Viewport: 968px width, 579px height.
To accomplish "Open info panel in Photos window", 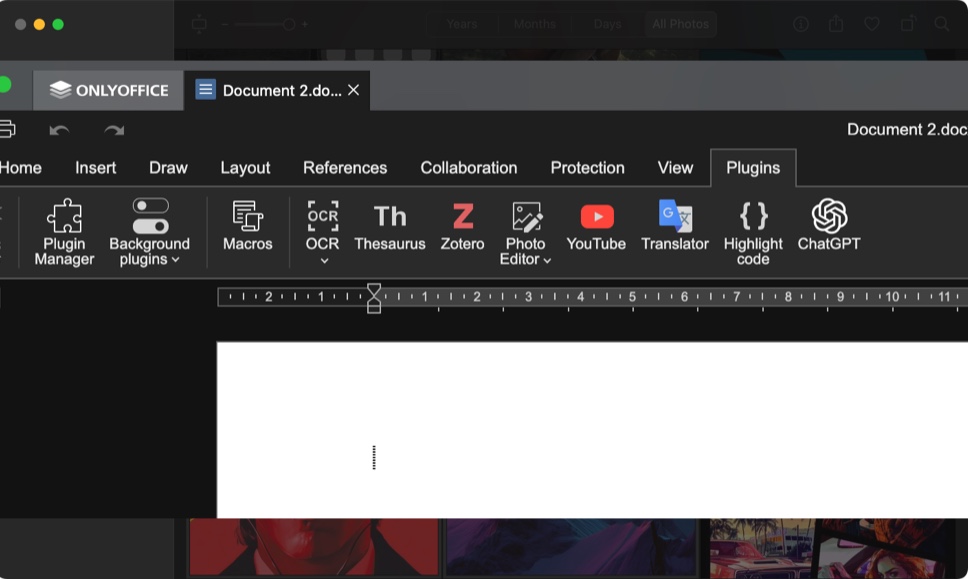I will click(801, 24).
